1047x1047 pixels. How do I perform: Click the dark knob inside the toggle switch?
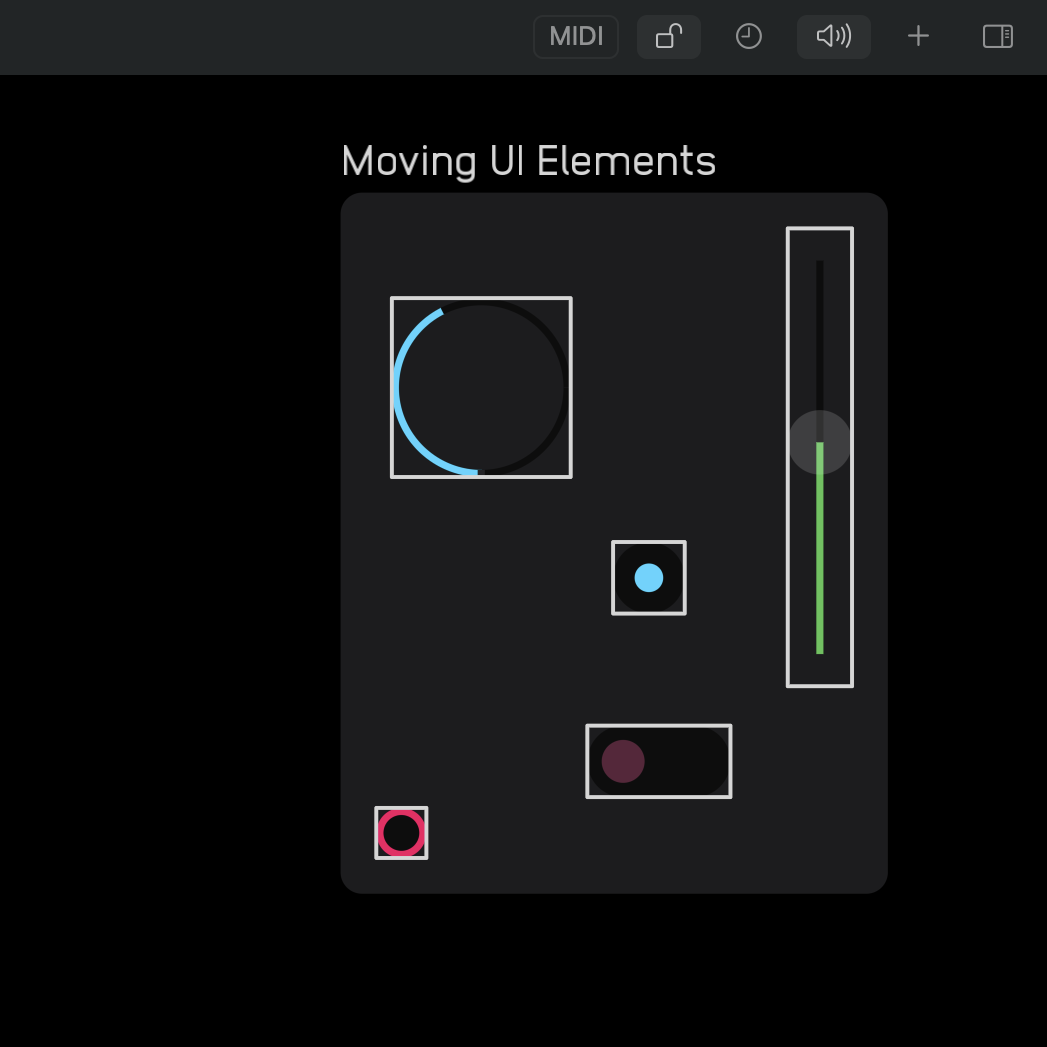click(x=622, y=762)
